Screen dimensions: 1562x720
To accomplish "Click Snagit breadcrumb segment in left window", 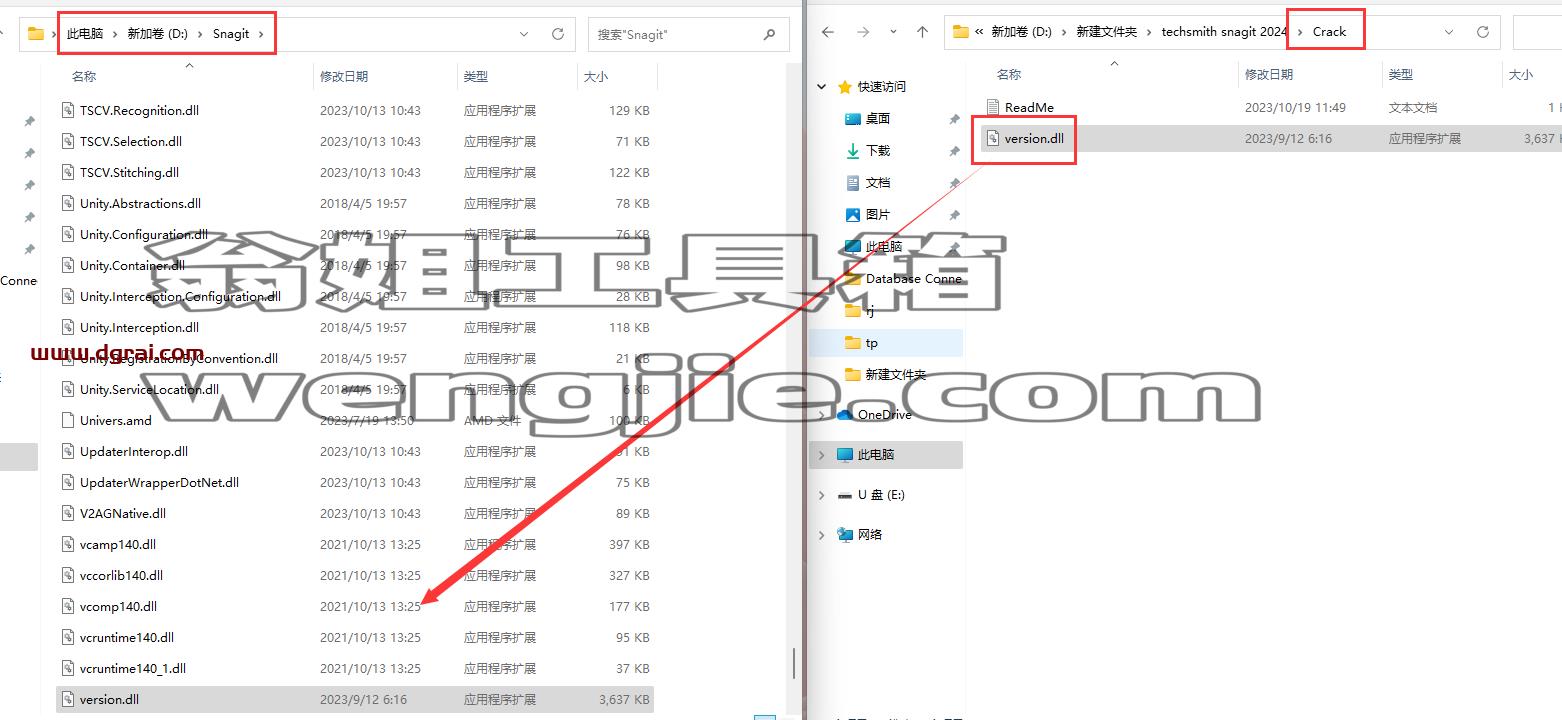I will tap(231, 34).
